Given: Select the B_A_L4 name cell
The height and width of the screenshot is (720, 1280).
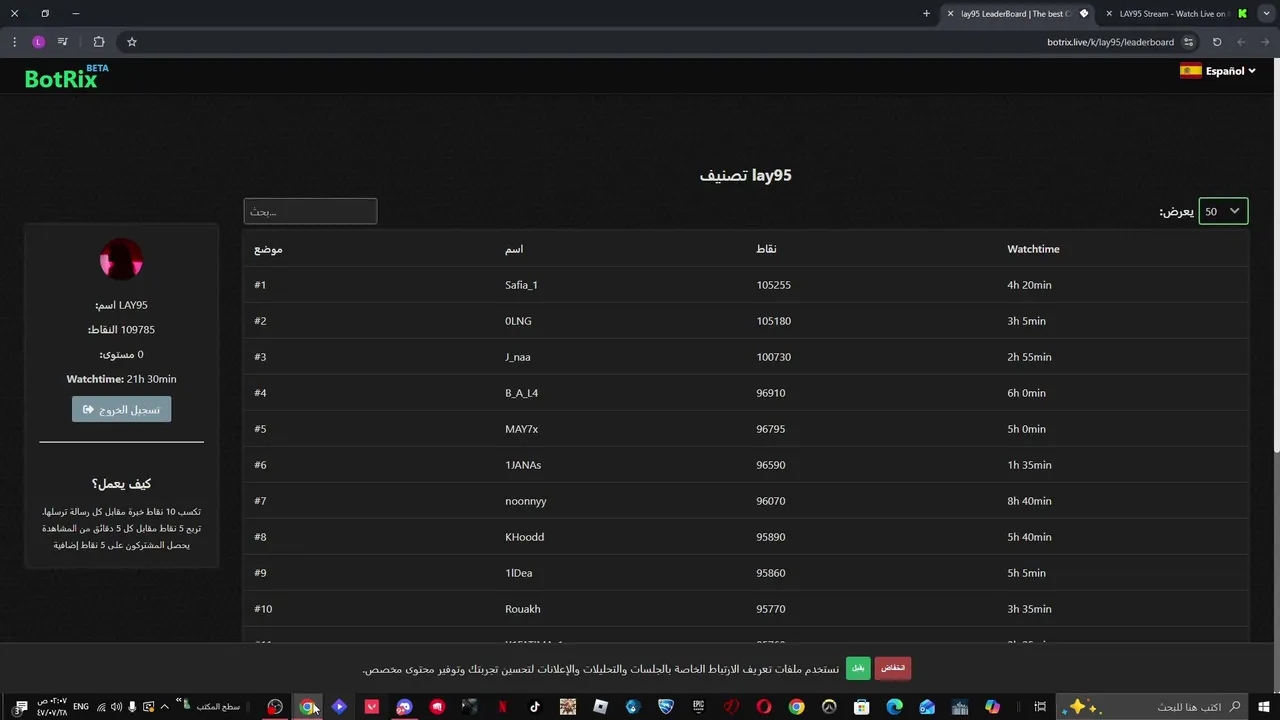Looking at the screenshot, I should point(522,393).
